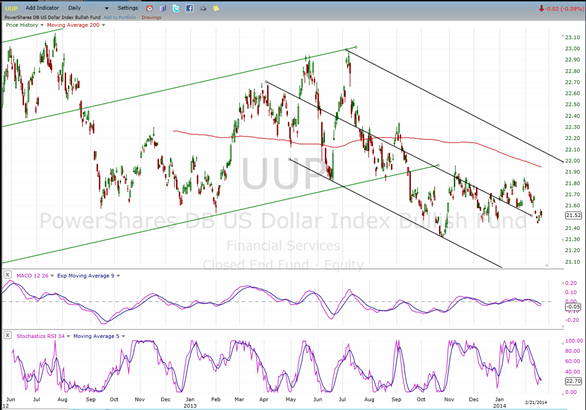
Task: Click the Add to Portfolio link
Action: [120, 17]
